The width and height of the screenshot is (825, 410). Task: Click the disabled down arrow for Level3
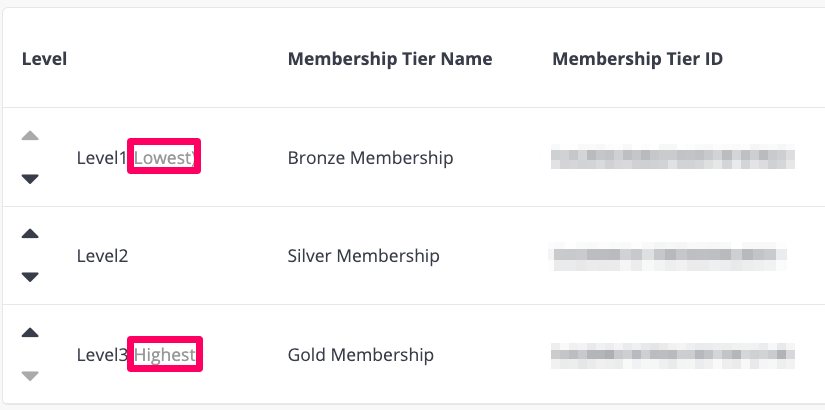30,376
